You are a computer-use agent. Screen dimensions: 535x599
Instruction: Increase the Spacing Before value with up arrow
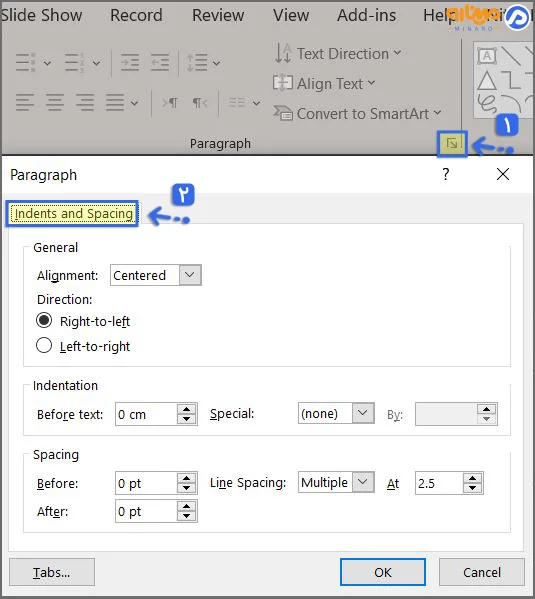pos(186,478)
